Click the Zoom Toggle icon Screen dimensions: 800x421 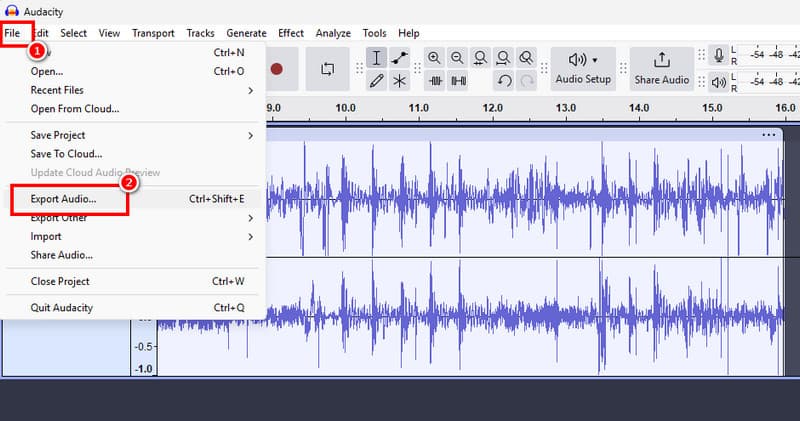pos(526,58)
